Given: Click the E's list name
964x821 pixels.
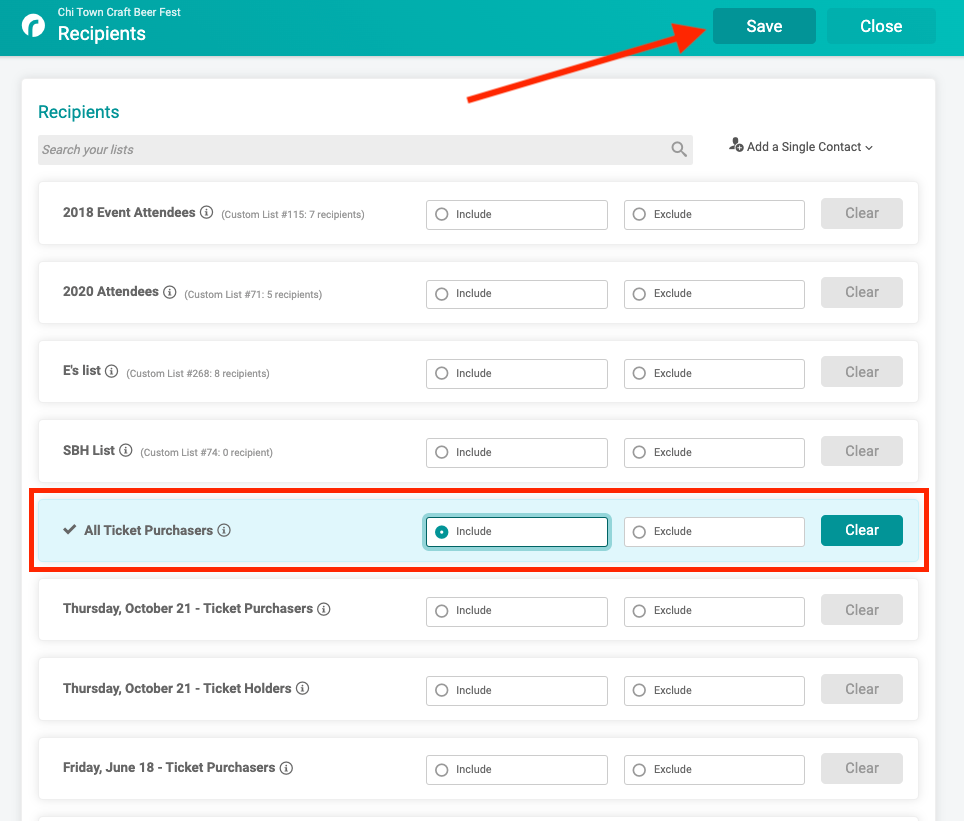Looking at the screenshot, I should [x=82, y=370].
